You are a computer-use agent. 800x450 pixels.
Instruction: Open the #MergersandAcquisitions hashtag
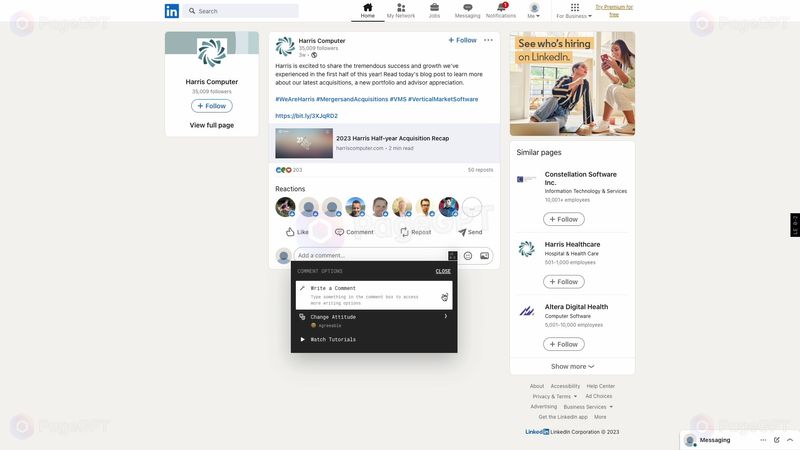(x=352, y=99)
